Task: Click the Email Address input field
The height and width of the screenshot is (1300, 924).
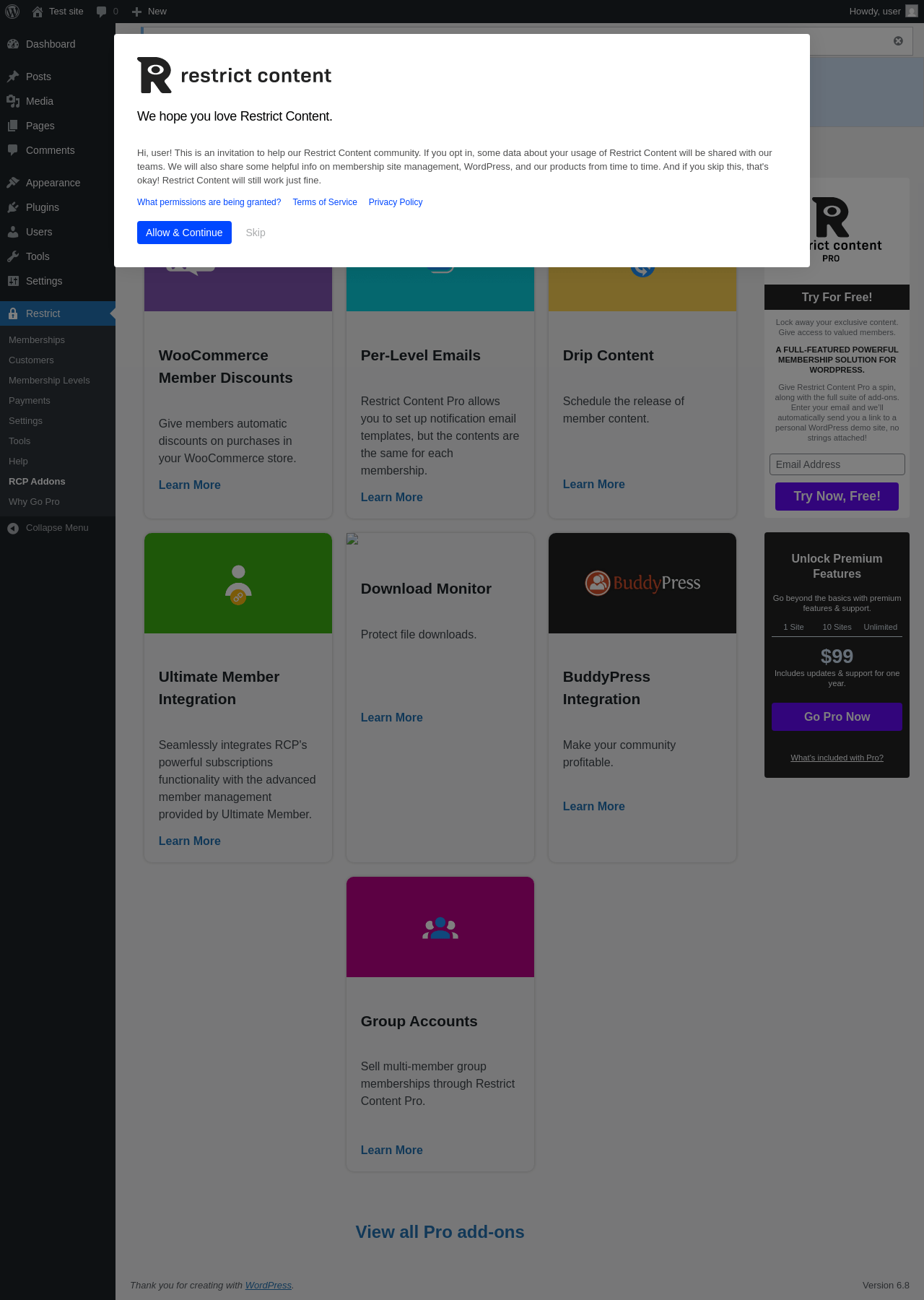Action: coord(837,464)
